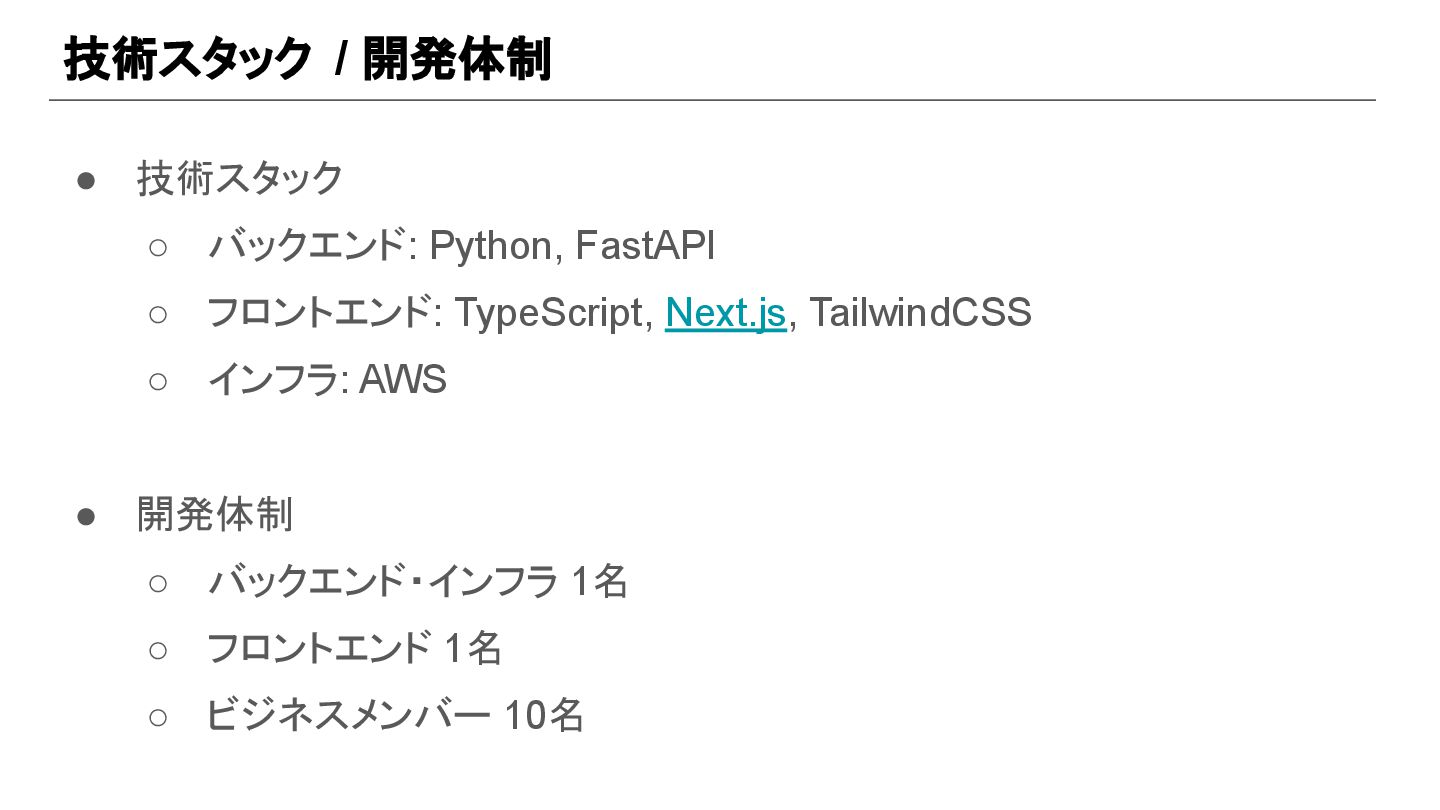Click the slide title 技術スタック / 開発体制

(x=308, y=59)
